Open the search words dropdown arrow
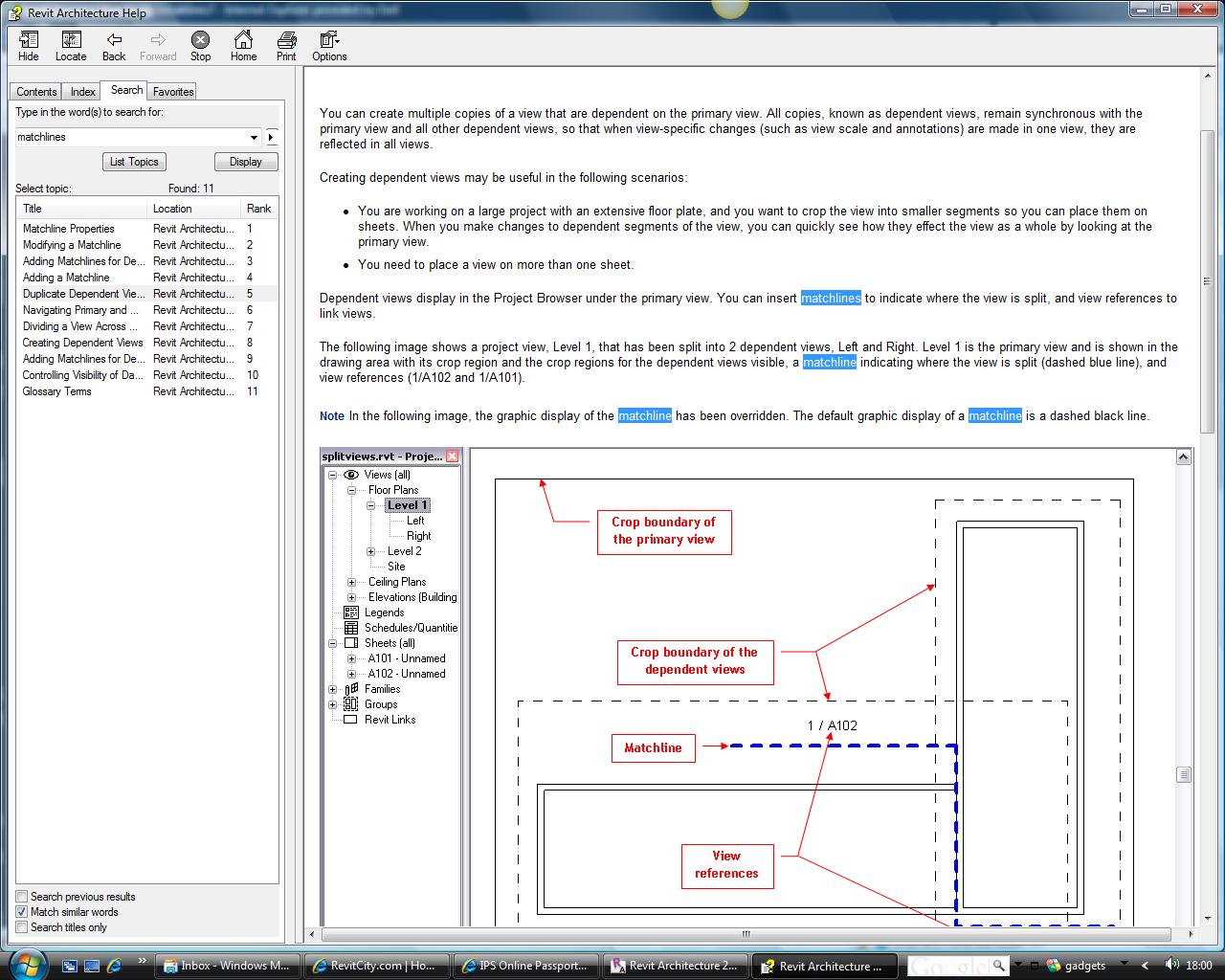This screenshot has width=1225, height=980. point(254,137)
